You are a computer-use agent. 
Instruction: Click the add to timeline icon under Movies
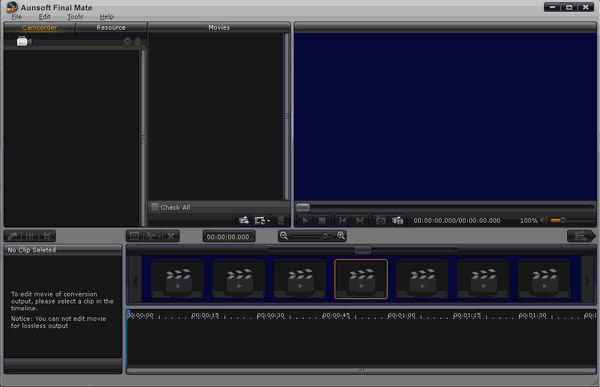tap(244, 220)
